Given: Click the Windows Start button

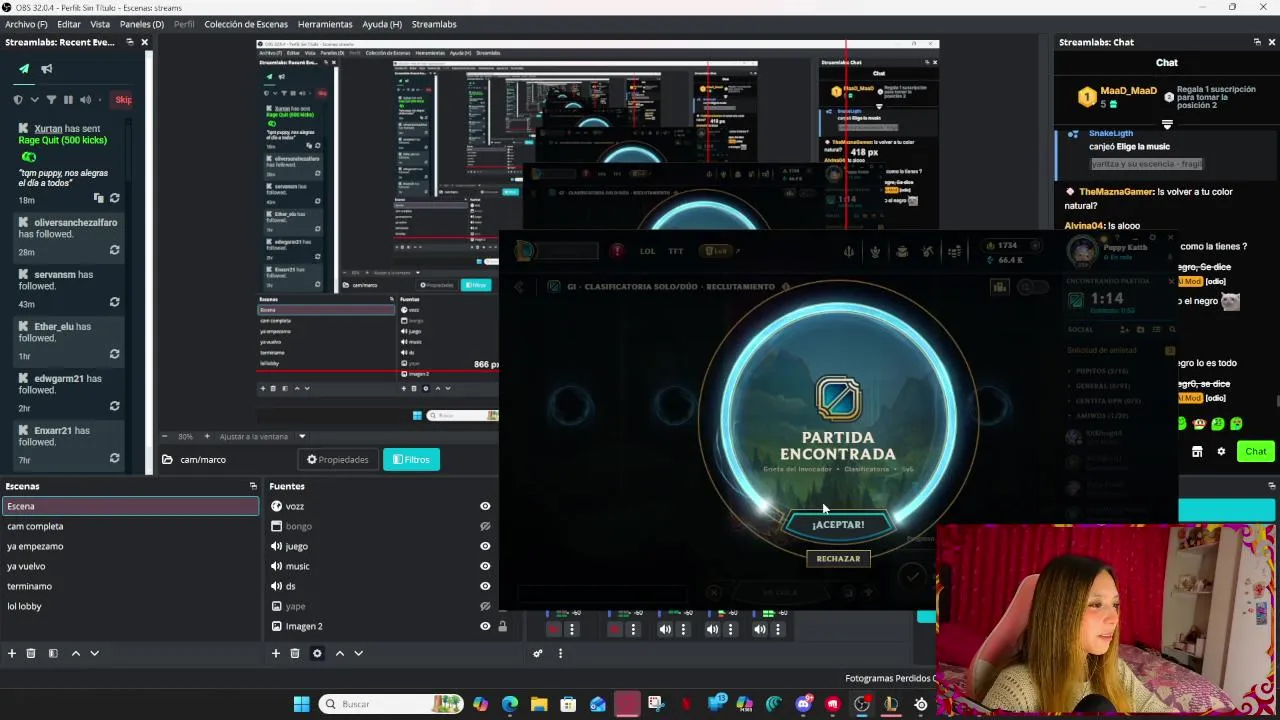Looking at the screenshot, I should [301, 704].
